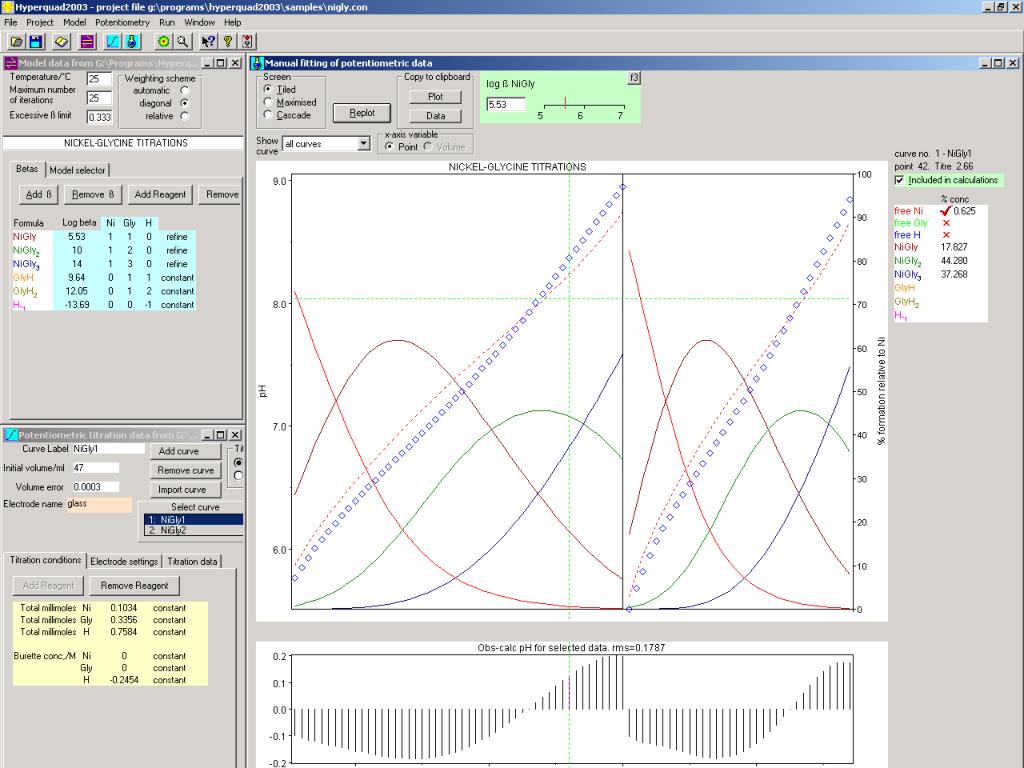The height and width of the screenshot is (768, 1024).
Task: Select curve 2: NiGly2 in list
Action: point(193,530)
